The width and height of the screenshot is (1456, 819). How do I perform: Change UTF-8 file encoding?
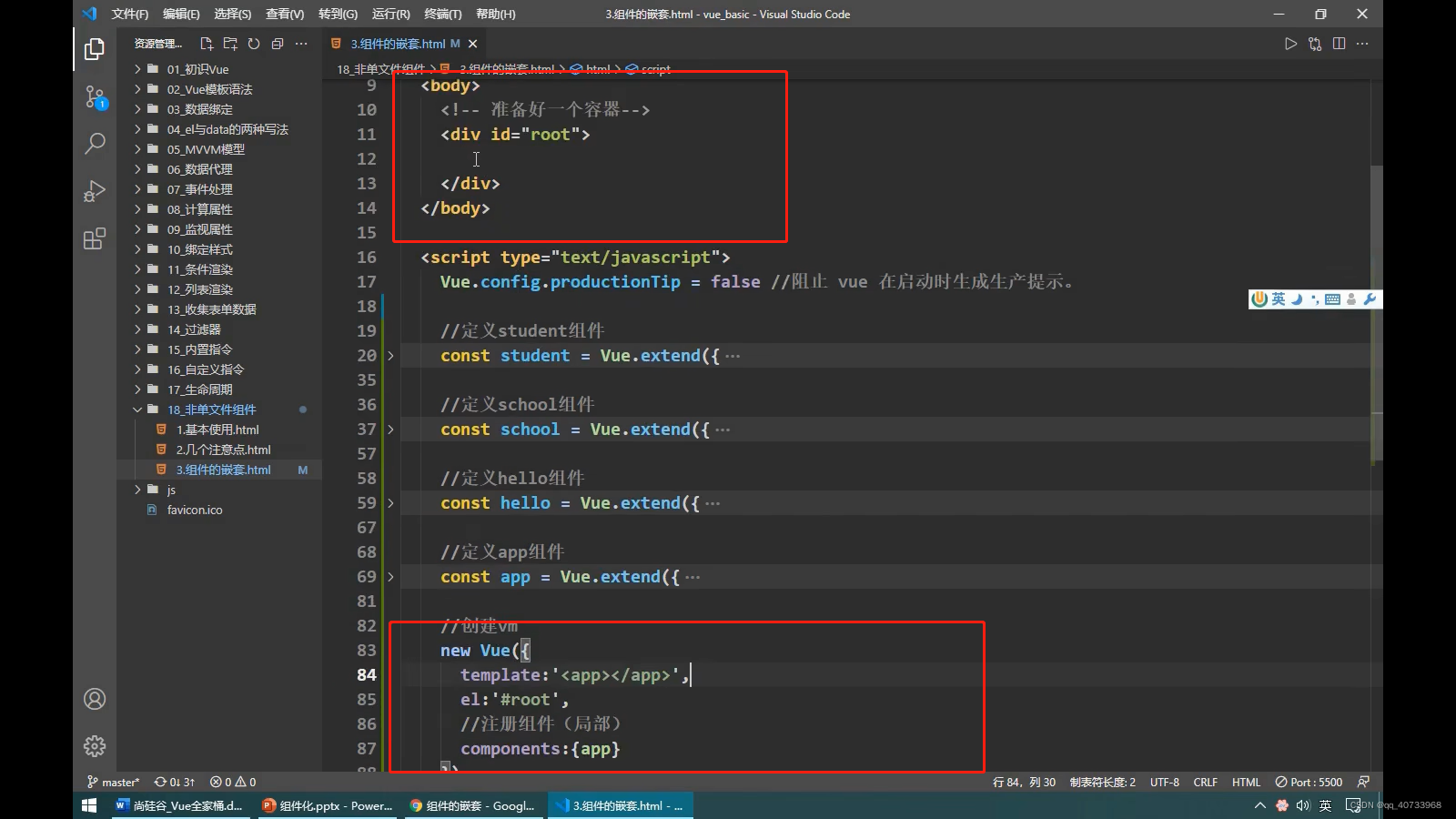point(1165,782)
